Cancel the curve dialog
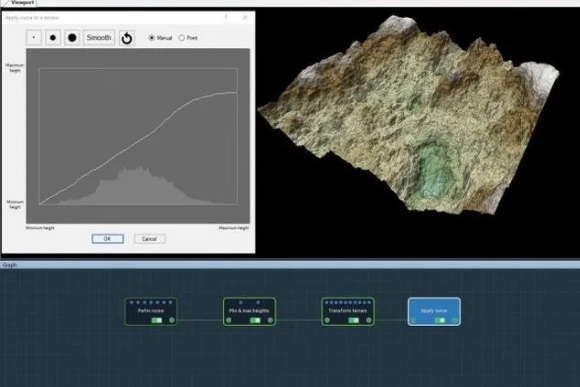The height and width of the screenshot is (387, 580). click(149, 239)
